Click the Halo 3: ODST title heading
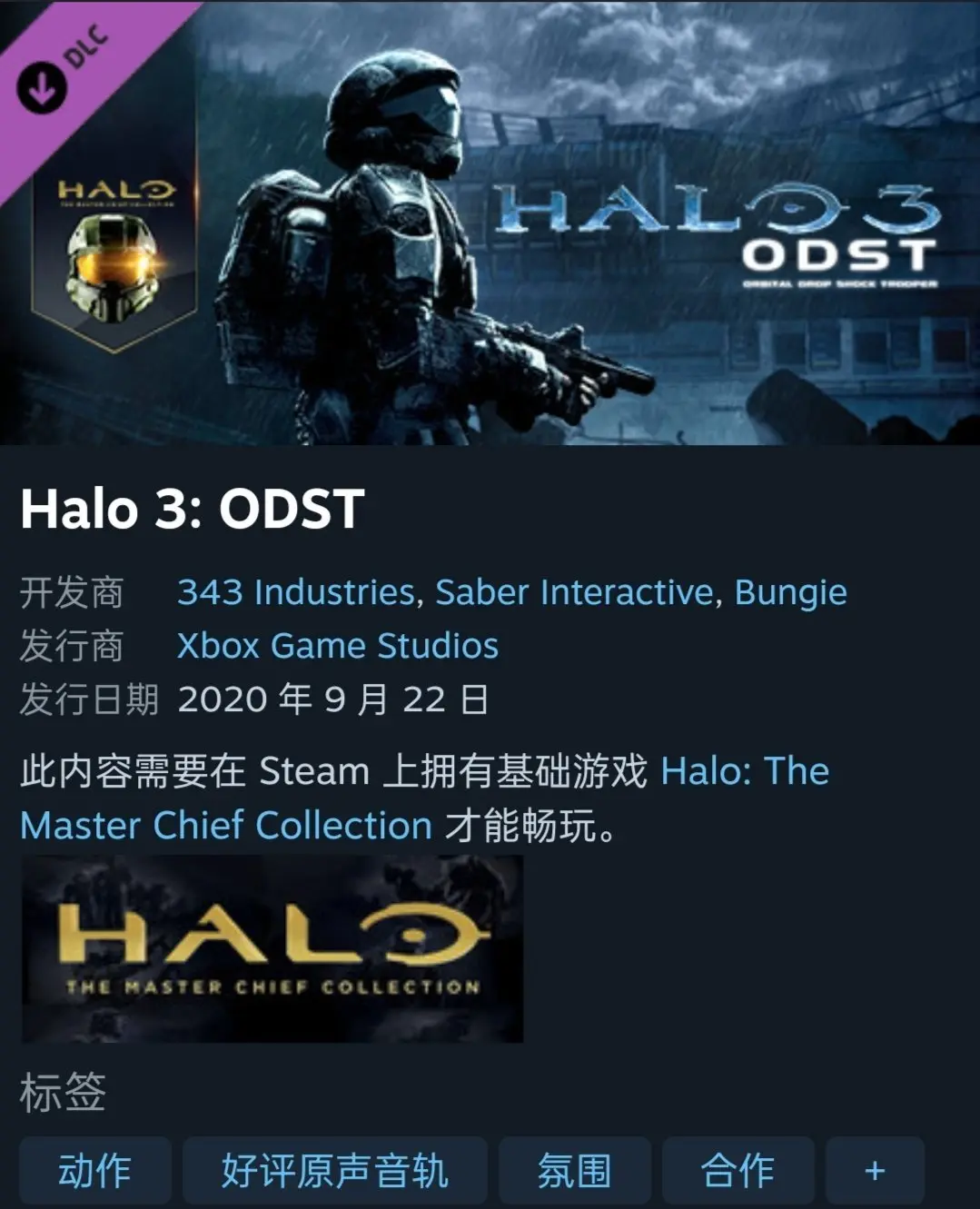This screenshot has height=1209, width=980. [x=193, y=509]
